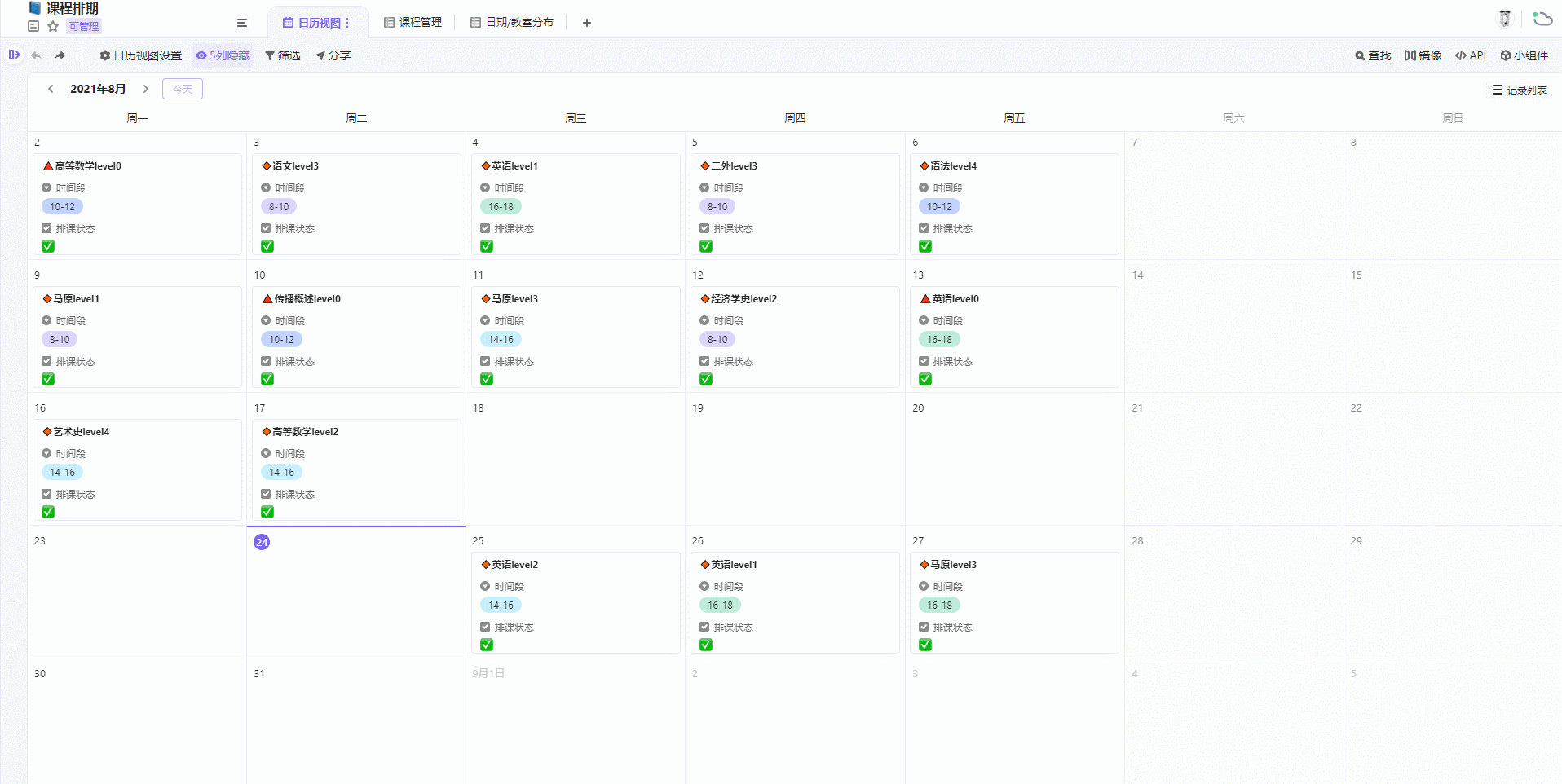The image size is (1562, 784).
Task: Open the 记录列表 record list
Action: pos(1519,90)
